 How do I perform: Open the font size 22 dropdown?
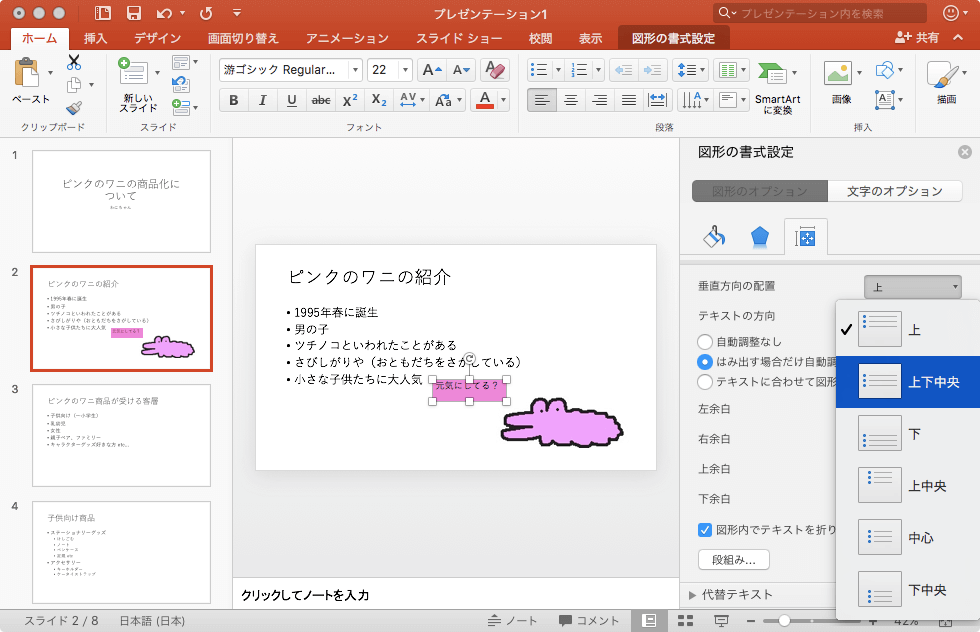405,70
